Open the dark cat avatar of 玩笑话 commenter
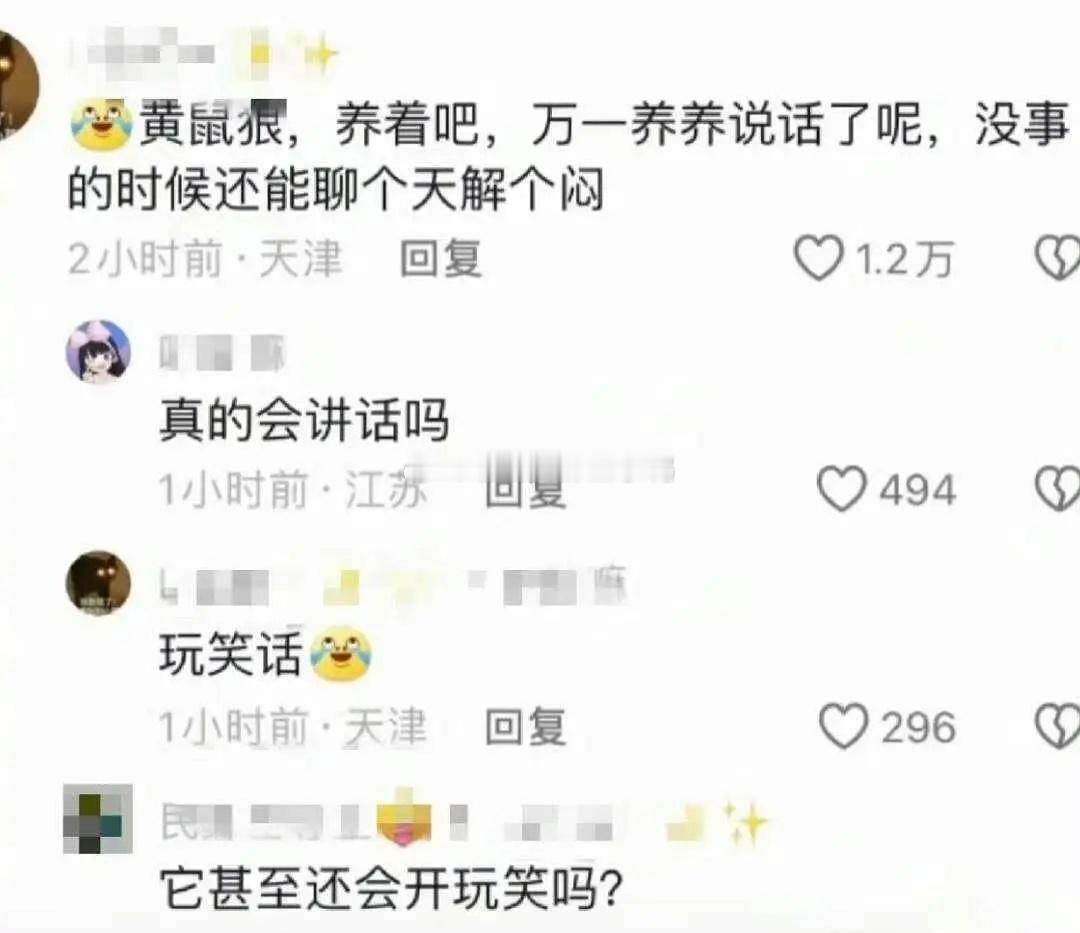Viewport: 1080px width, 933px height. tap(98, 583)
